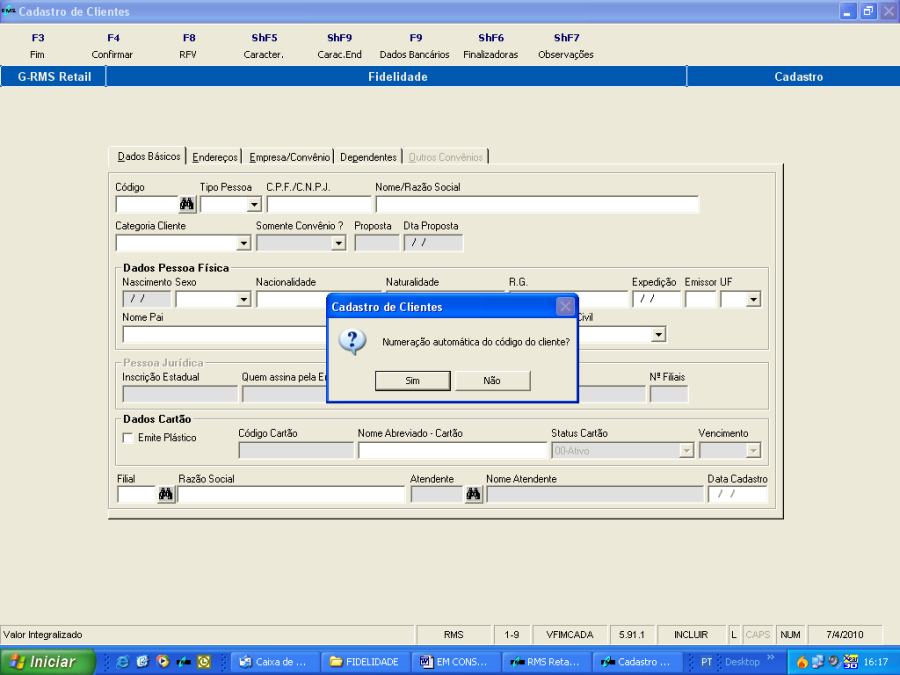Click the Razão Social field next to Filial
900x675 pixels.
point(292,494)
